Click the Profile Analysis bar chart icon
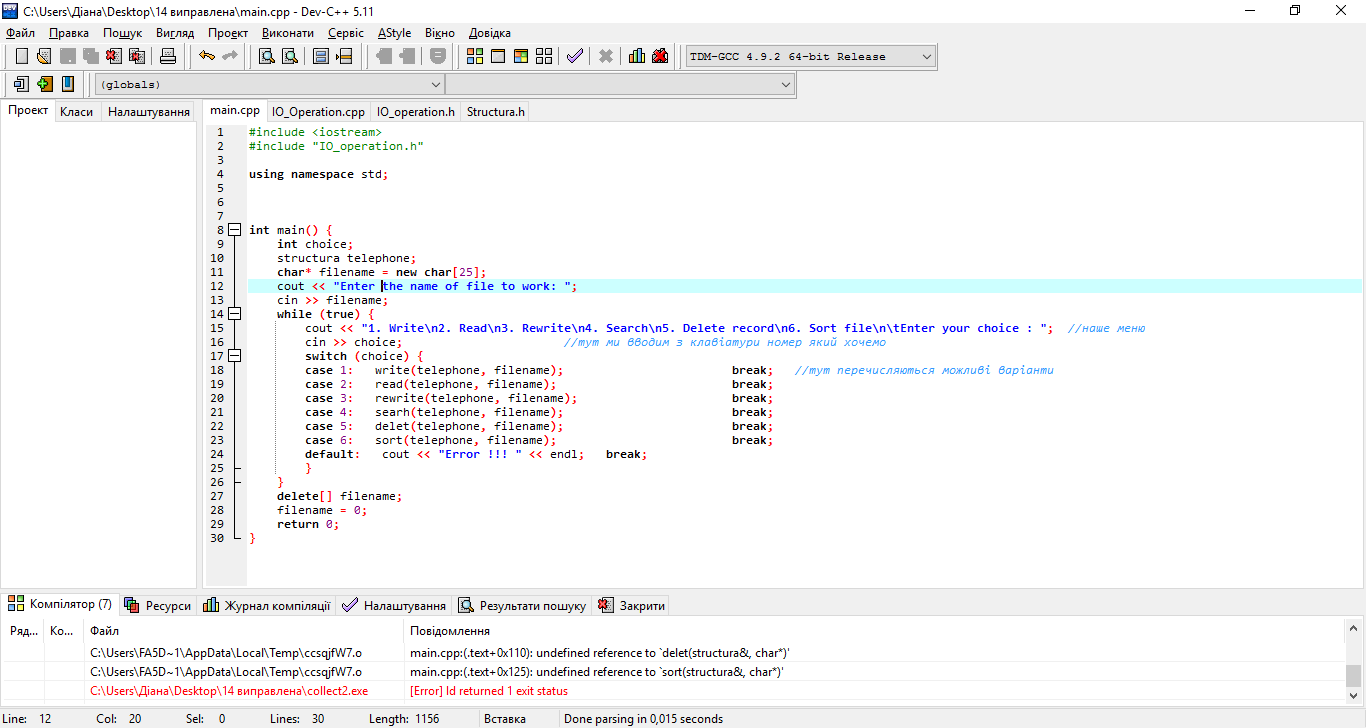The width and height of the screenshot is (1366, 728). pyautogui.click(x=637, y=56)
